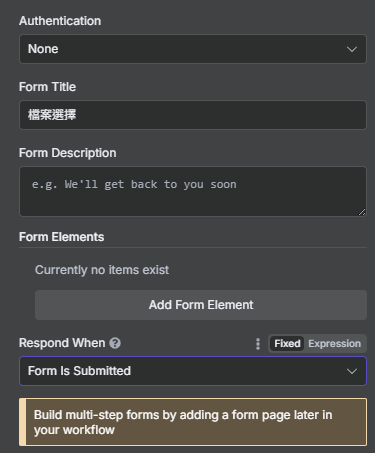Open the Authentication dropdown showing None
The width and height of the screenshot is (375, 453).
193,49
